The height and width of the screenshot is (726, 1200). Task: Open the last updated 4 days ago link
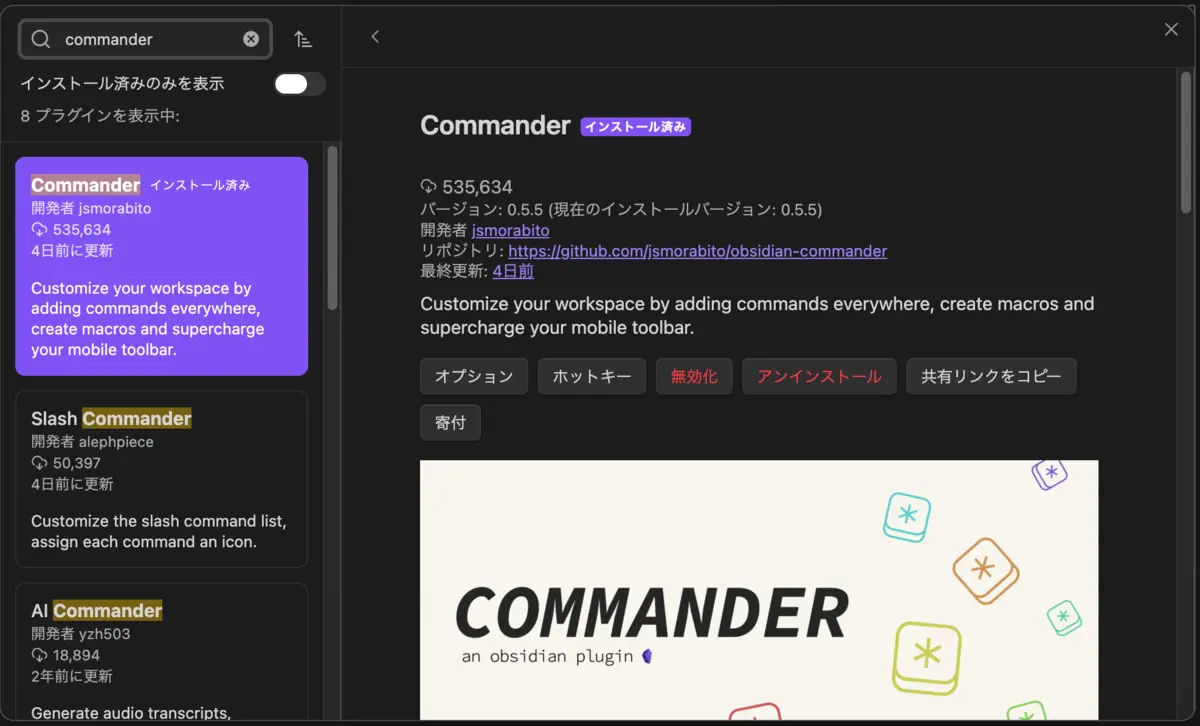[x=513, y=271]
